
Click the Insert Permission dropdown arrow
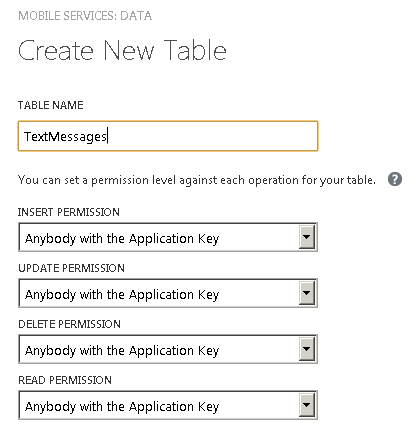pos(307,237)
